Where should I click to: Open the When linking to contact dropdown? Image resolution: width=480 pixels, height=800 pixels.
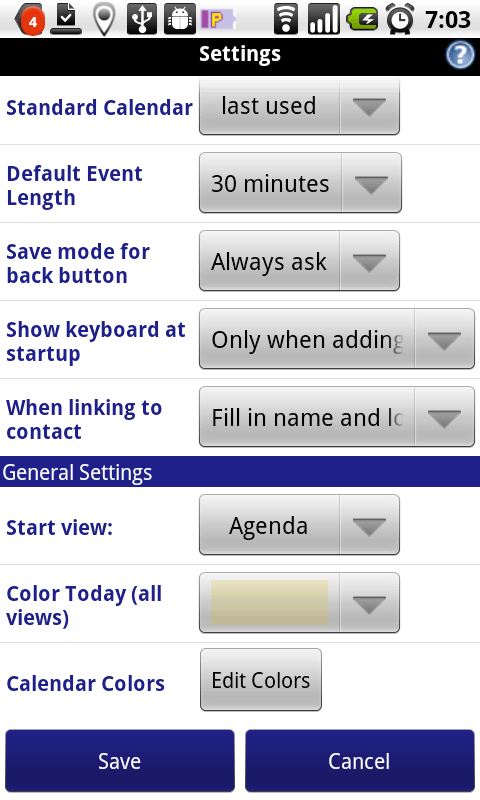click(x=337, y=417)
